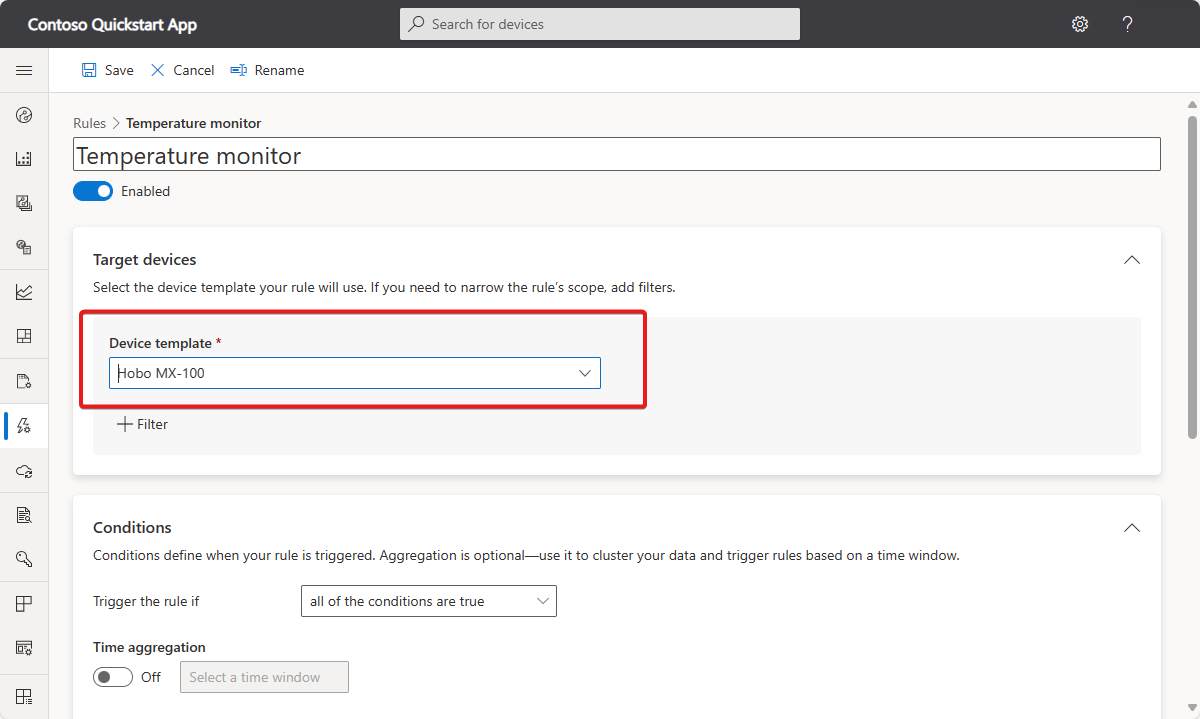1200x719 pixels.
Task: Save the Temperature monitor rule
Action: click(x=106, y=70)
